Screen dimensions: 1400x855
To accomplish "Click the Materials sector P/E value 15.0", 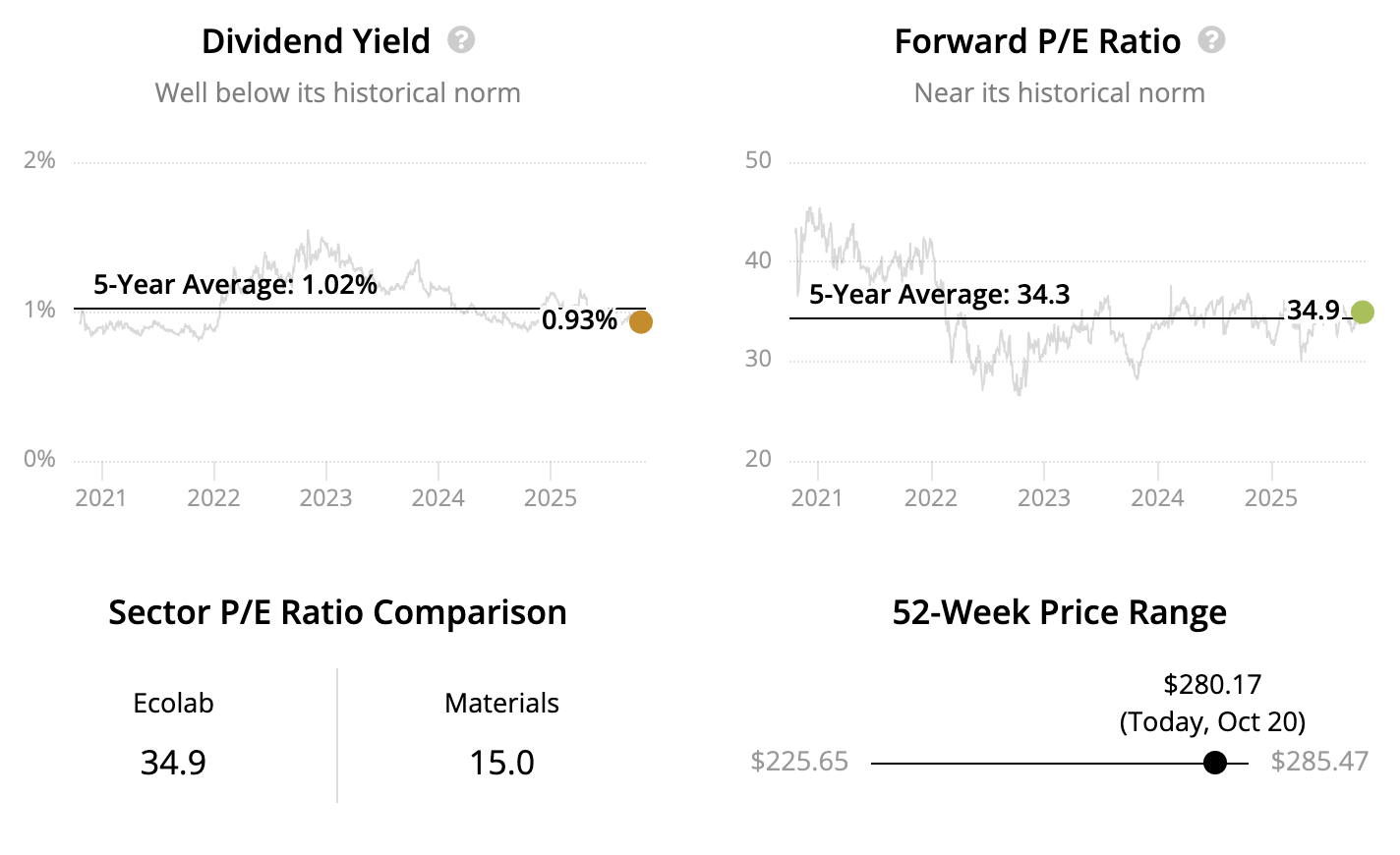I will click(501, 763).
